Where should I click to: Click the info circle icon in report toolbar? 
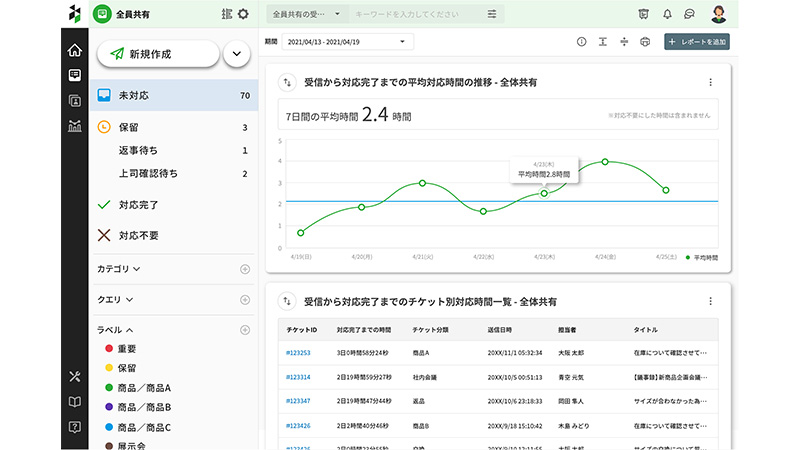[x=582, y=42]
